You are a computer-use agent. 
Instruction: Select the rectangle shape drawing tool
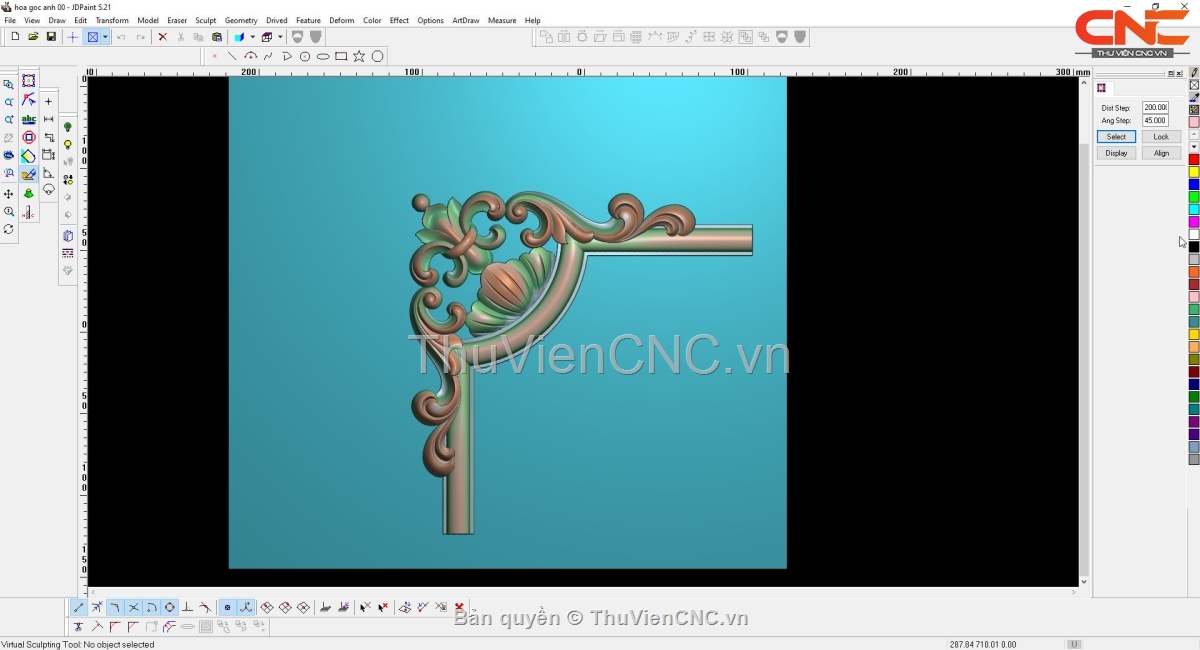click(x=341, y=56)
